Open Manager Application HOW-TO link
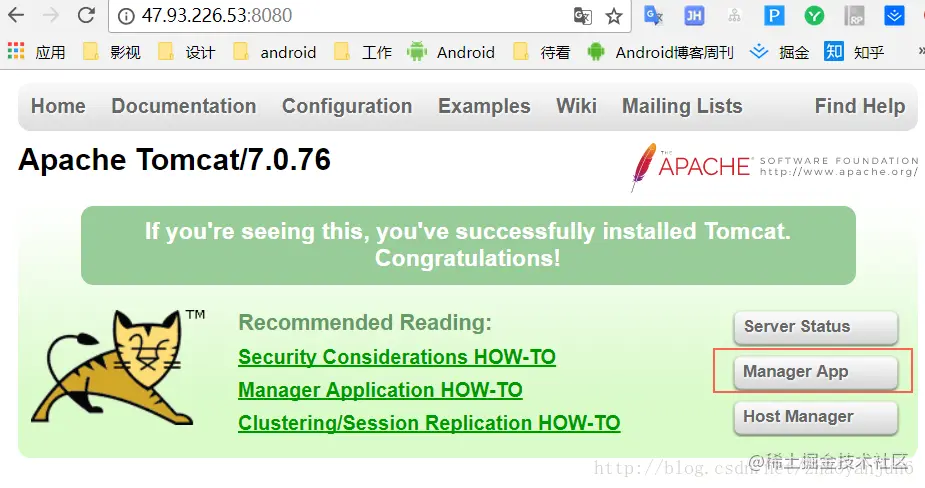The height and width of the screenshot is (488, 925). pyautogui.click(x=381, y=390)
